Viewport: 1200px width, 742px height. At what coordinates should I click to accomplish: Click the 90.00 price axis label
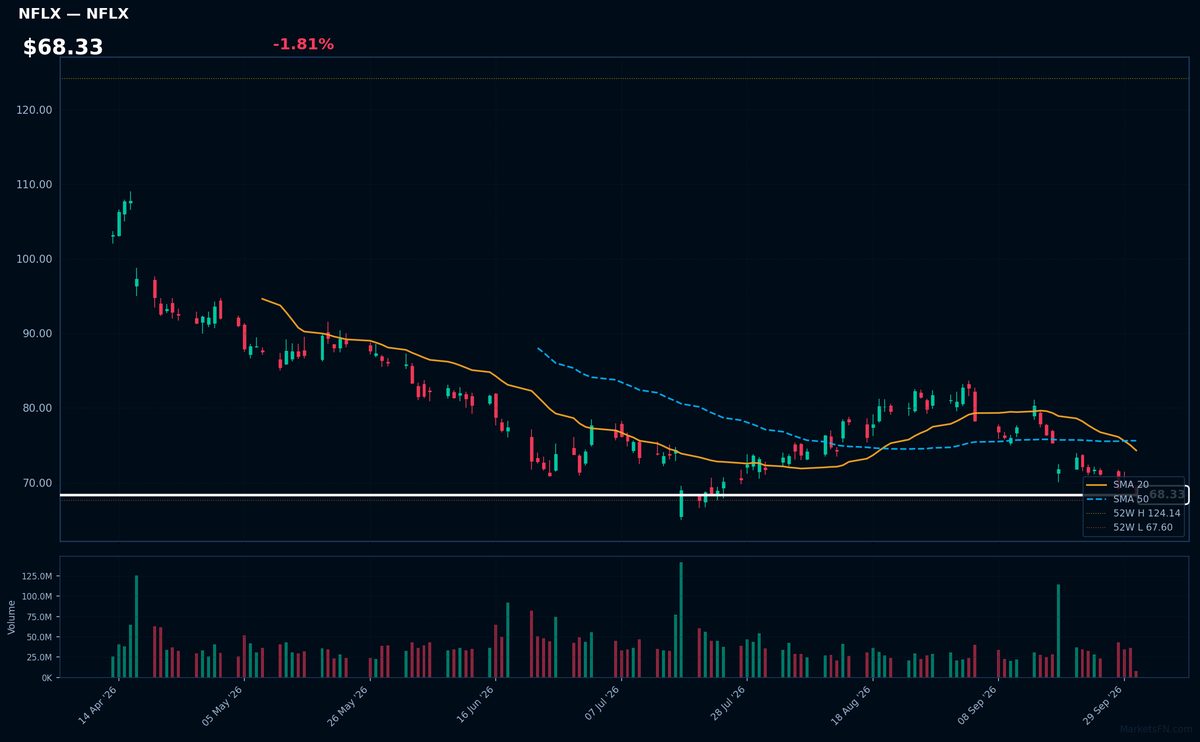[x=37, y=334]
